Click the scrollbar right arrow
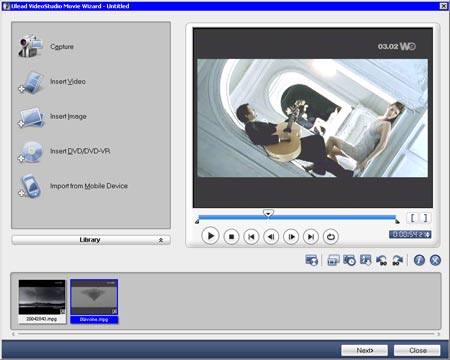 click(x=438, y=333)
